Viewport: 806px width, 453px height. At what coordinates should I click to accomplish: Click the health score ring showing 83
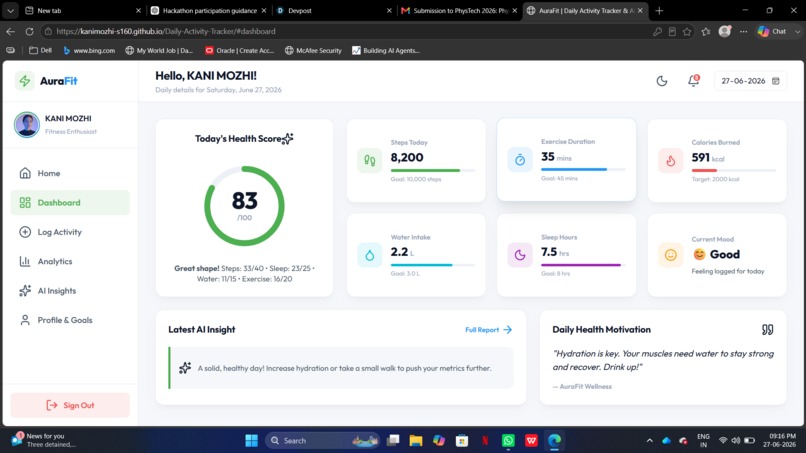[x=244, y=206]
